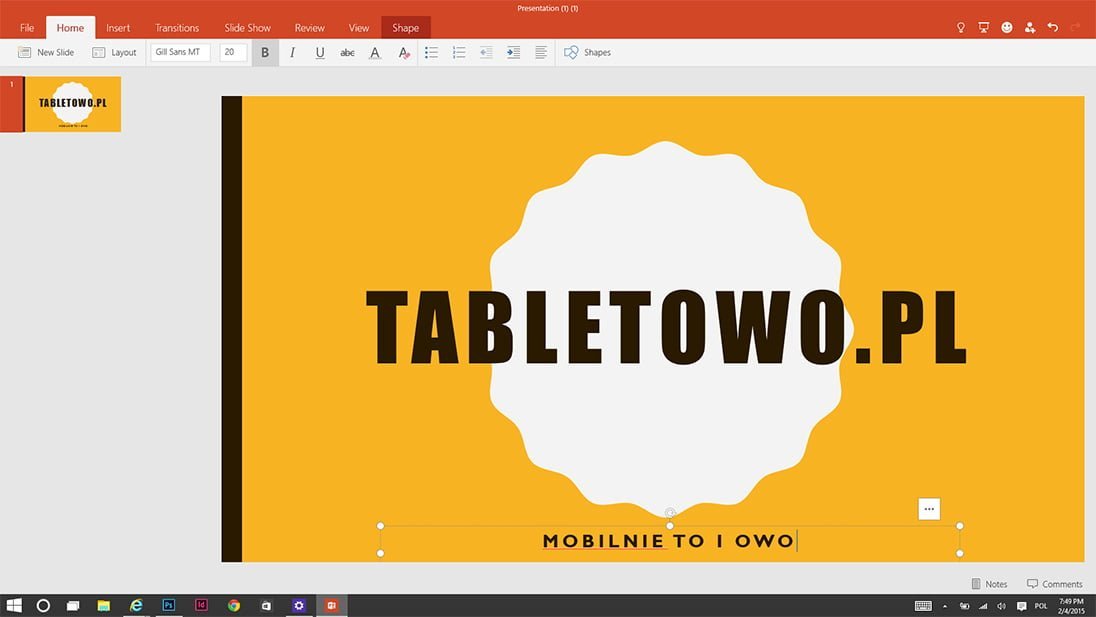
Task: Toggle underline formatting
Action: coord(319,52)
